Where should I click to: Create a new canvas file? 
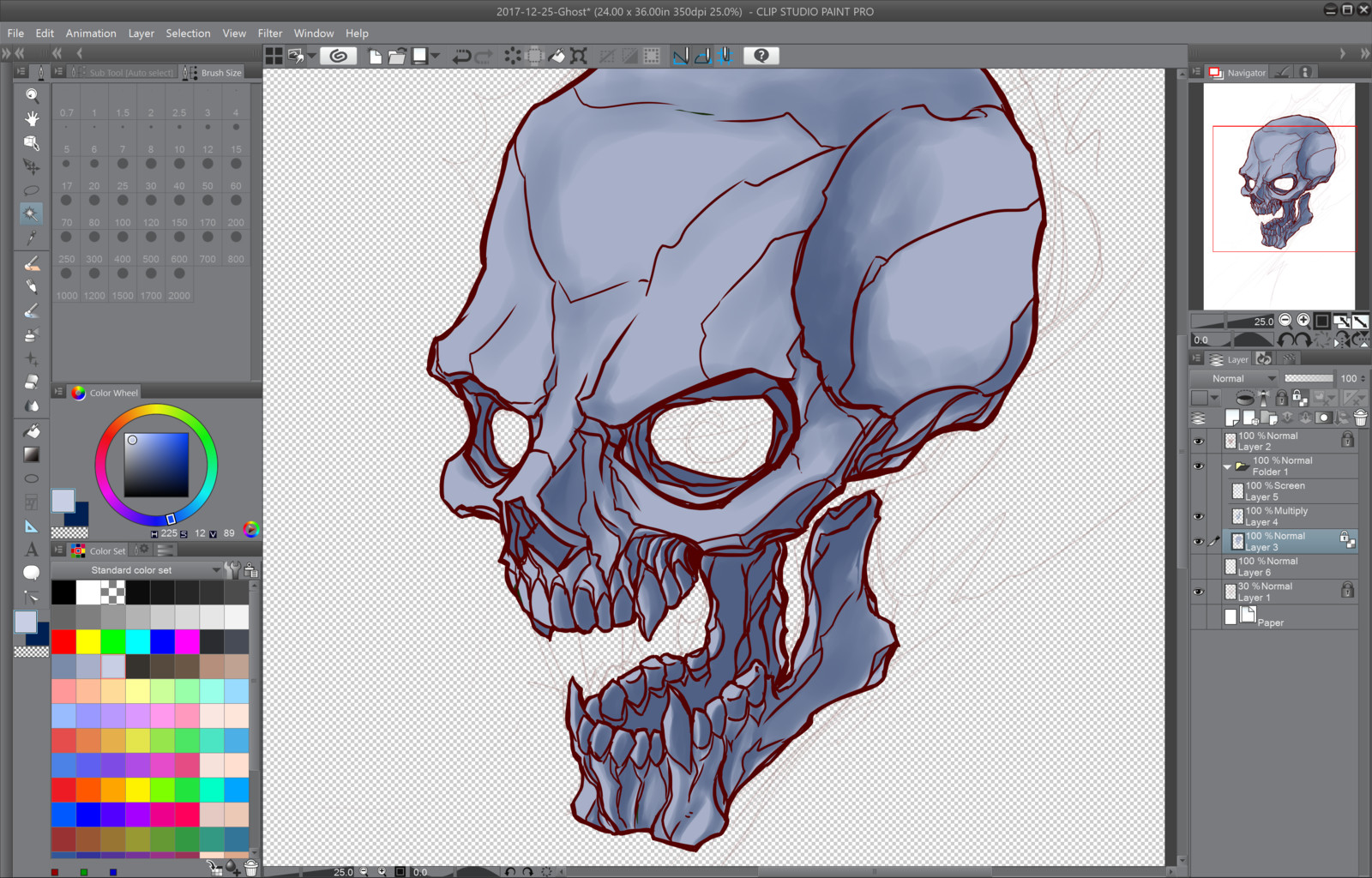point(376,56)
